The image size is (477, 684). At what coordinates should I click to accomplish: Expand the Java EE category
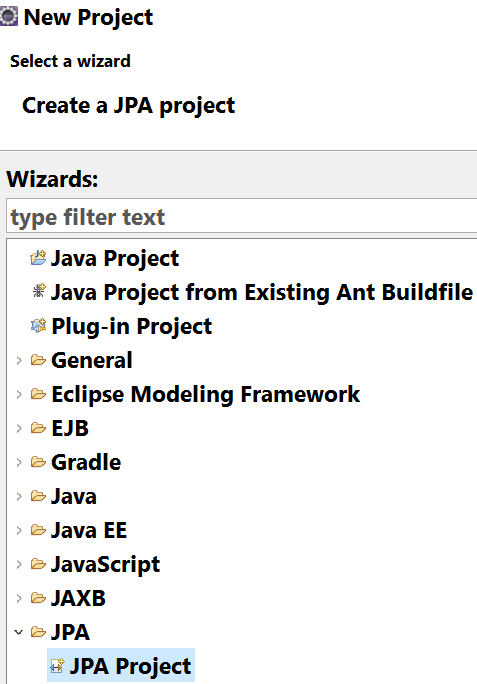pos(19,530)
